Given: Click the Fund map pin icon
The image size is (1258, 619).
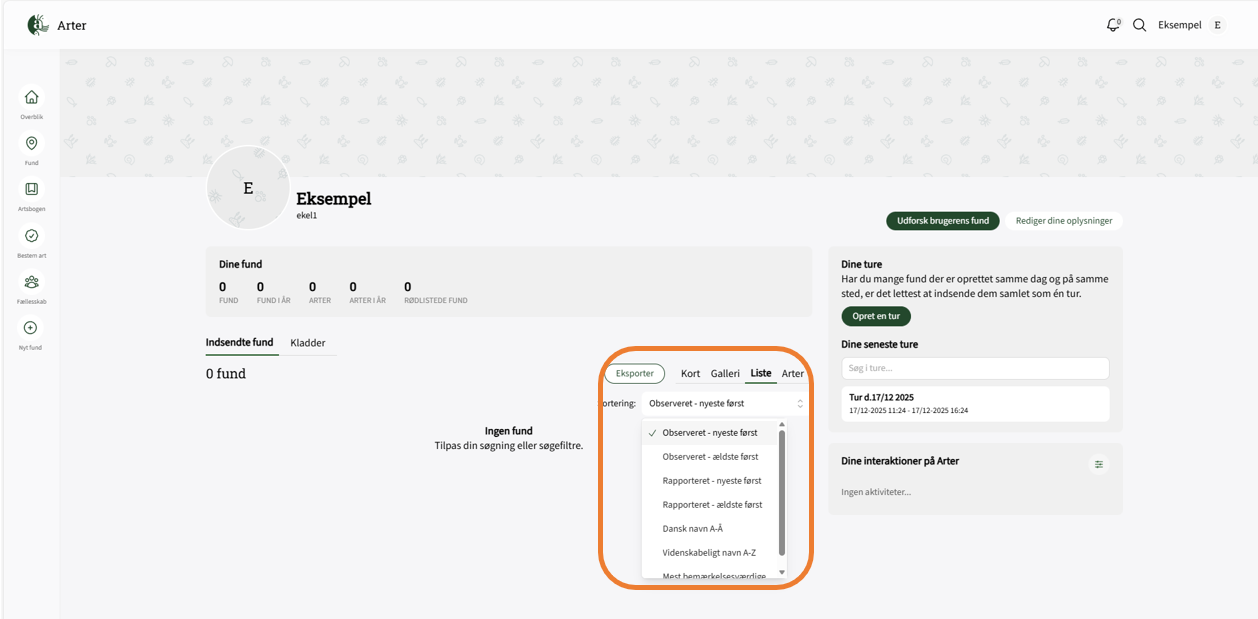Looking at the screenshot, I should coord(31,144).
